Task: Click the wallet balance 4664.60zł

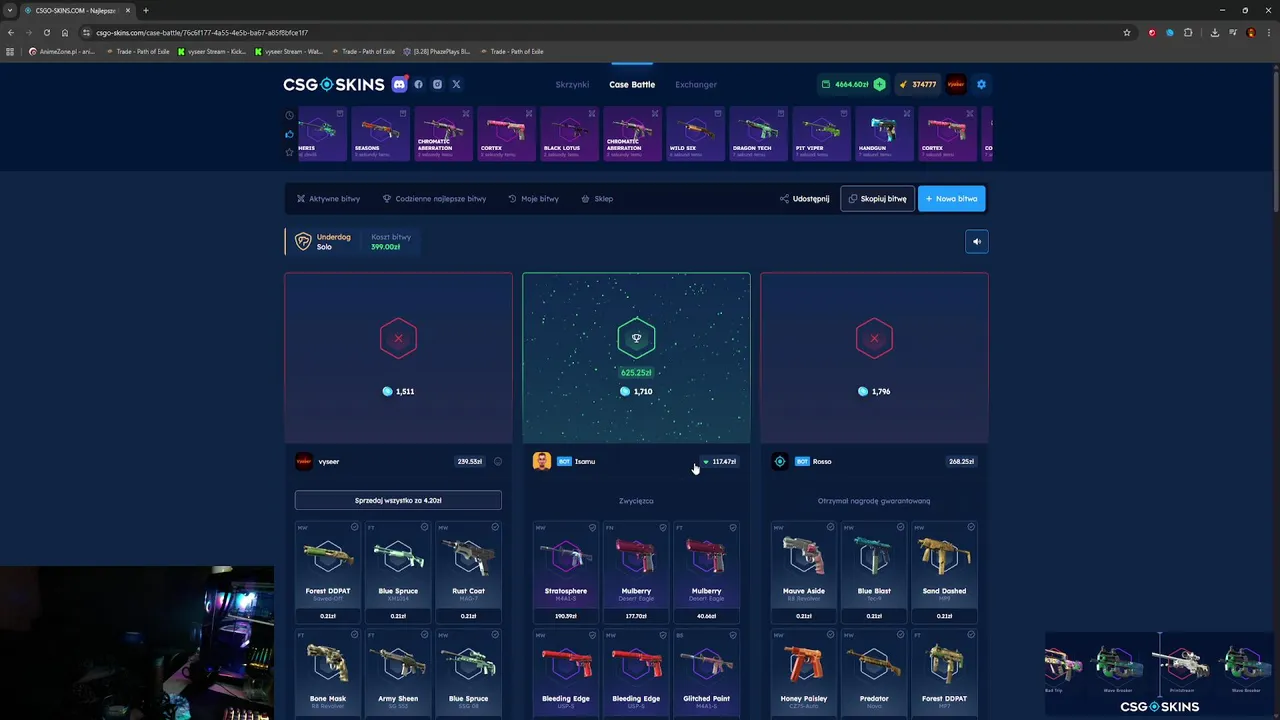Action: (845, 84)
